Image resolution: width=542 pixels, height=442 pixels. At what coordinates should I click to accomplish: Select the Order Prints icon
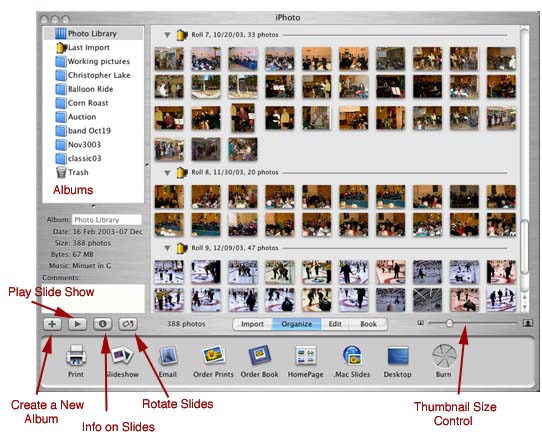(x=214, y=355)
